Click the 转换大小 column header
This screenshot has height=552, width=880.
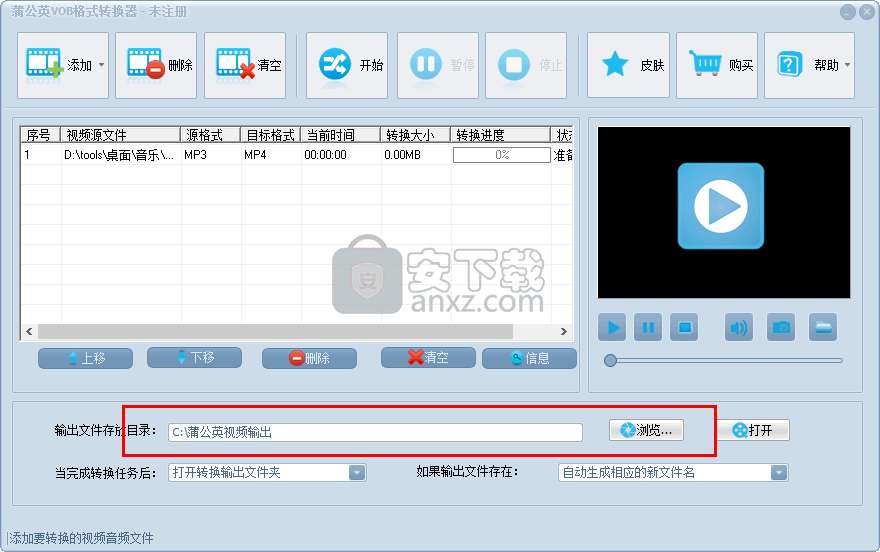pyautogui.click(x=415, y=135)
